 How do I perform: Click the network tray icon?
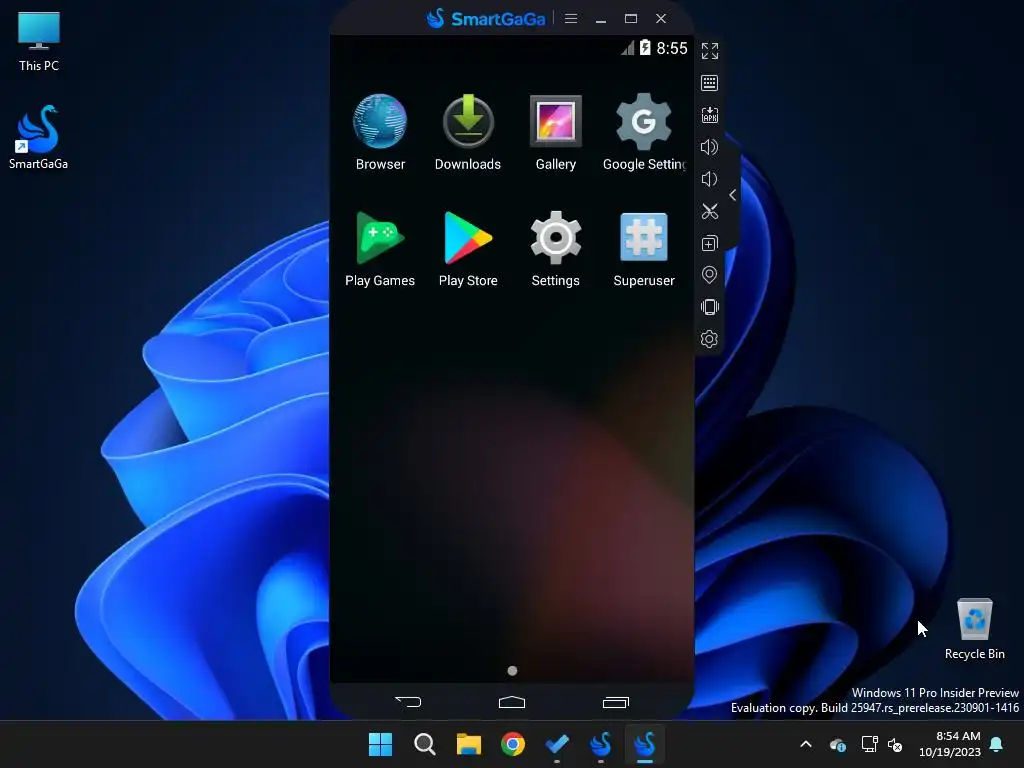coord(869,744)
